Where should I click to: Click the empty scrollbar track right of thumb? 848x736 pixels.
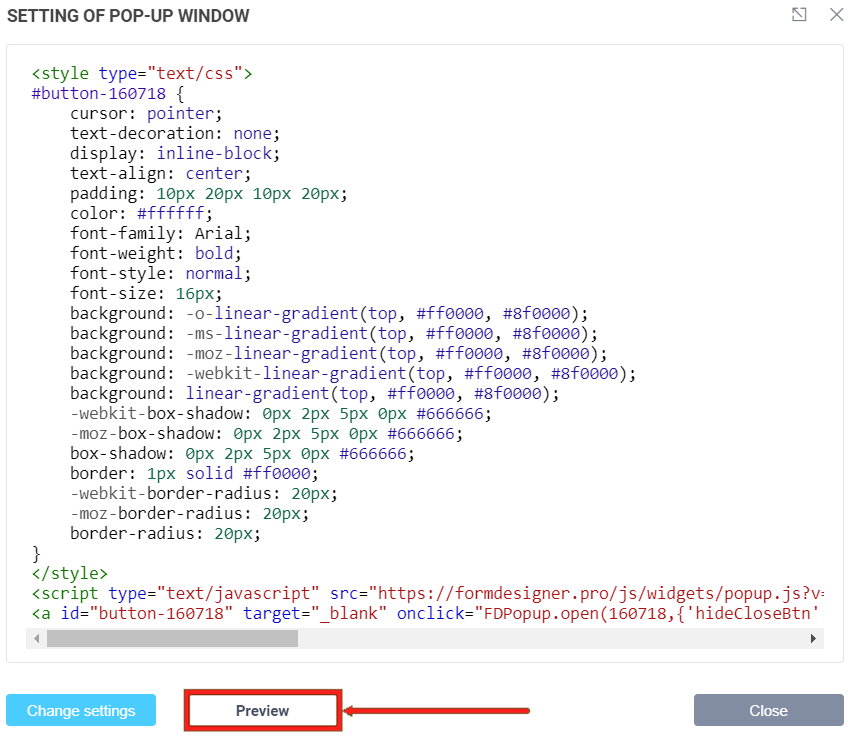pos(550,638)
